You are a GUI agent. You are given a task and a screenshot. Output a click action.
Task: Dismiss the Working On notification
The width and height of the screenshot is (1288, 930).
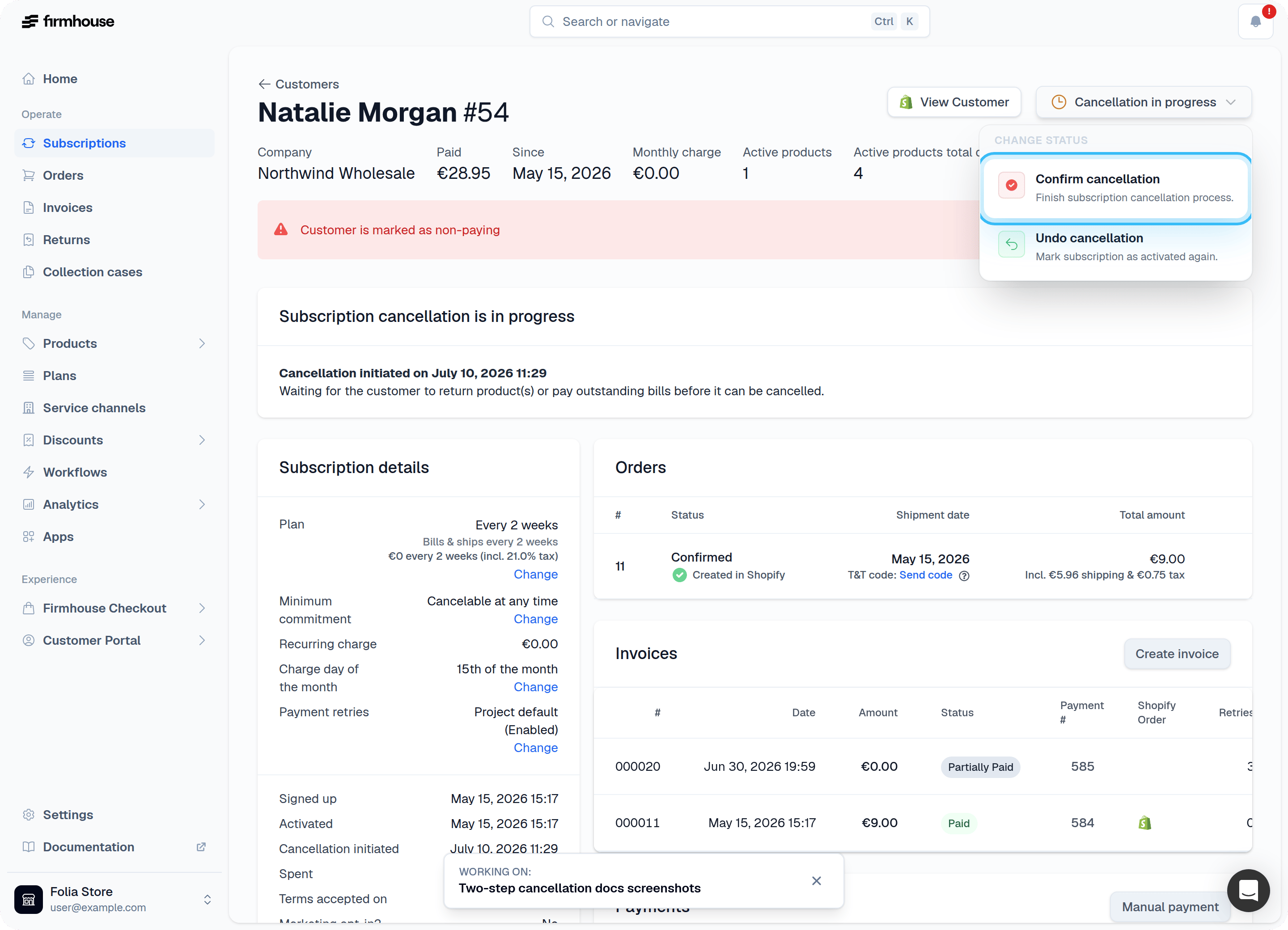click(816, 881)
